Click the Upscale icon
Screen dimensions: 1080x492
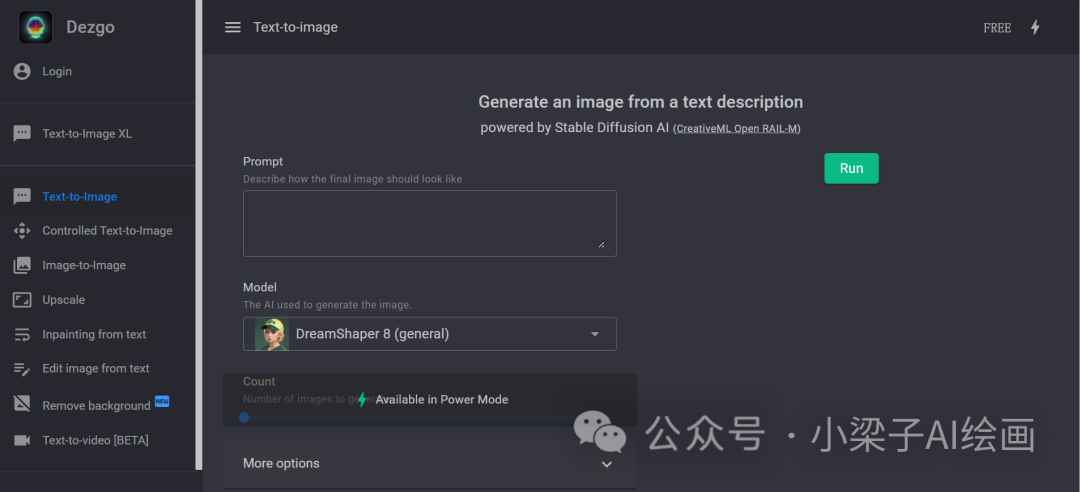tap(22, 300)
